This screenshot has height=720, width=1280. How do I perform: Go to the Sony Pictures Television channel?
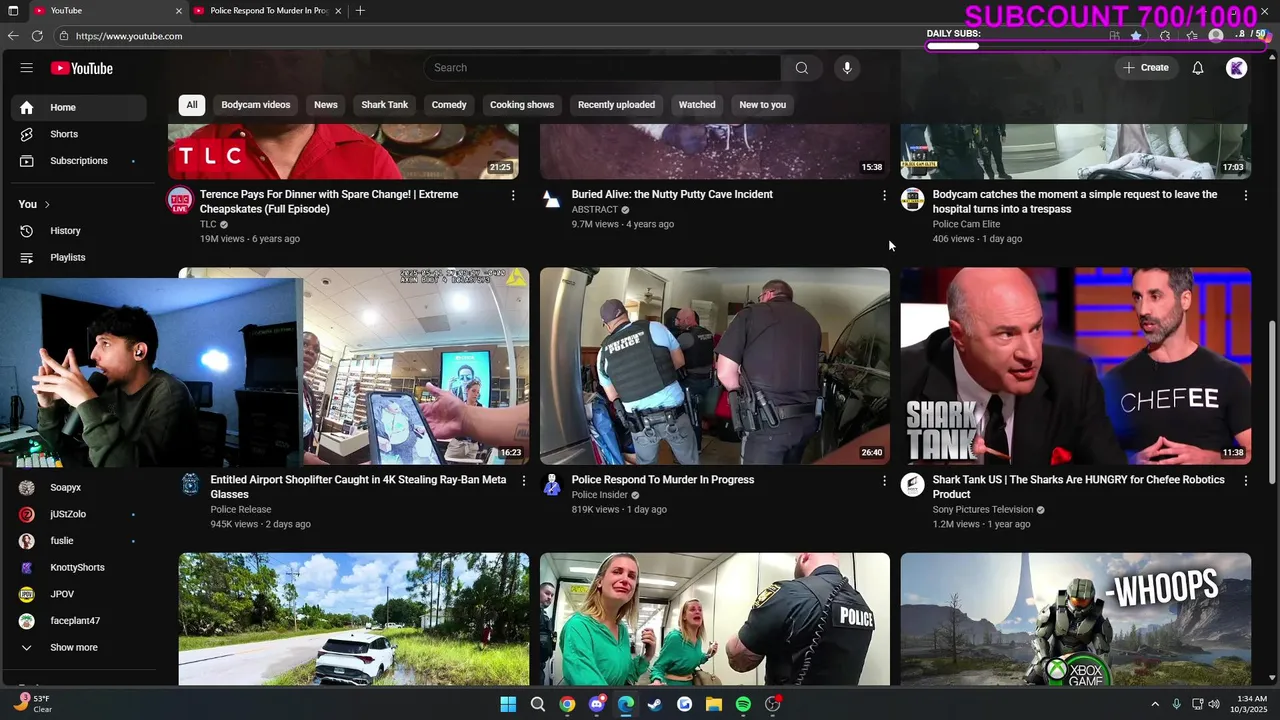(983, 510)
